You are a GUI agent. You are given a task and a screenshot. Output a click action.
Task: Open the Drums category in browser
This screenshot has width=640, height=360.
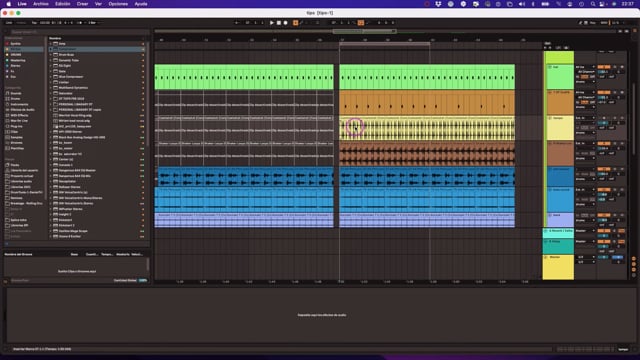tap(16, 99)
